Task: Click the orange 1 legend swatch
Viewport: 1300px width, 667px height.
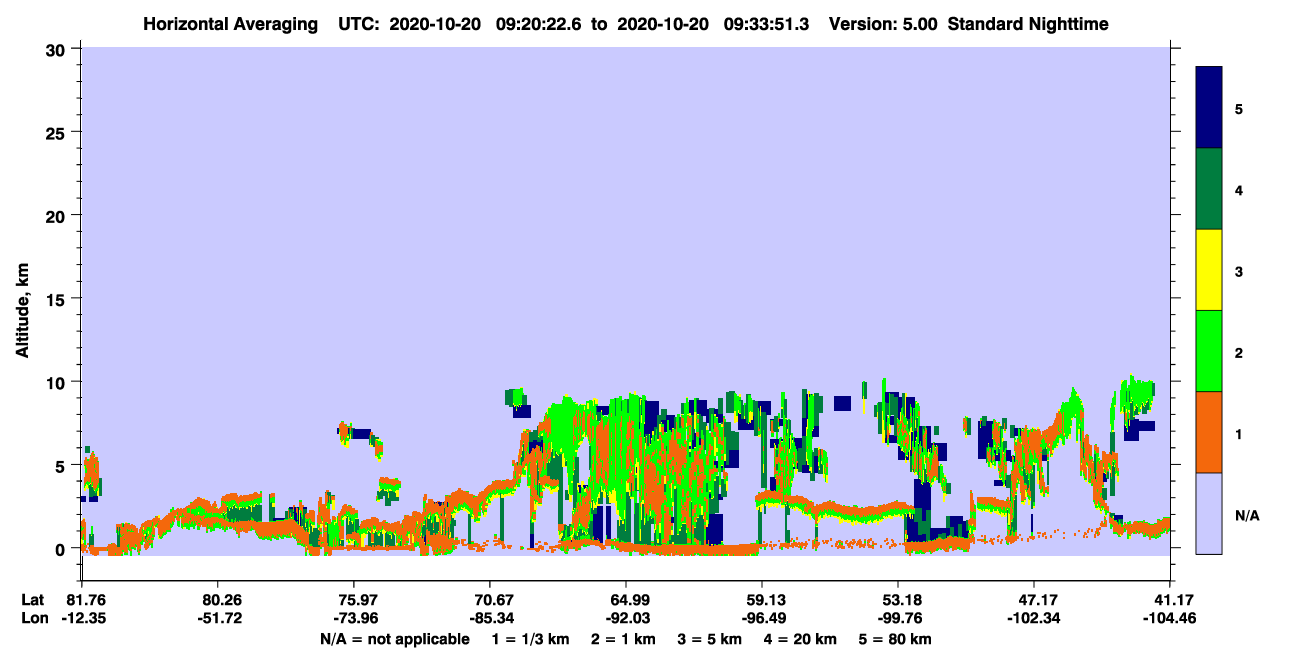Action: tap(1209, 432)
